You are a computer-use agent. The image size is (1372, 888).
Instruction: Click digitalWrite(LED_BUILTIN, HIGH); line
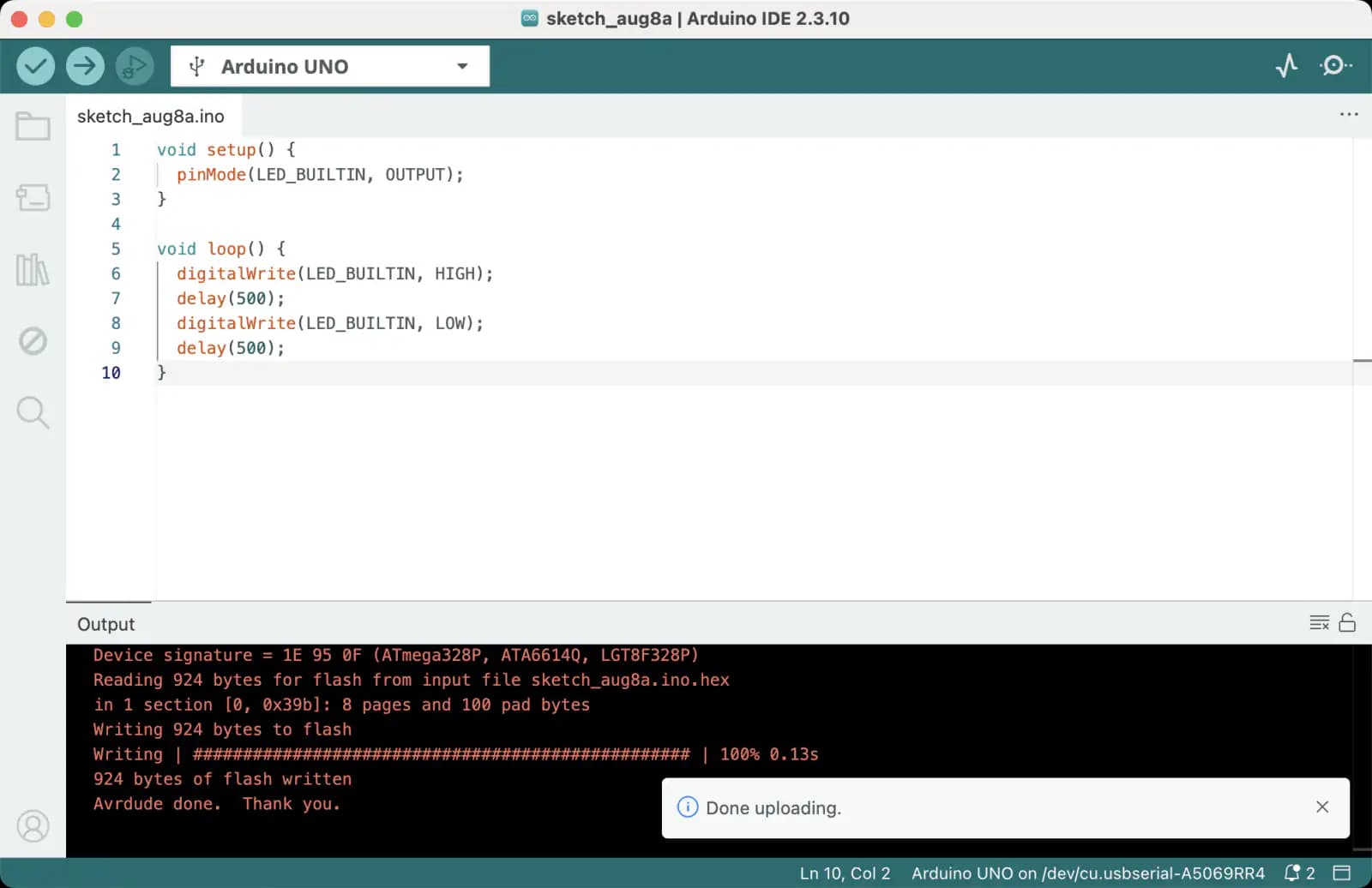[334, 274]
